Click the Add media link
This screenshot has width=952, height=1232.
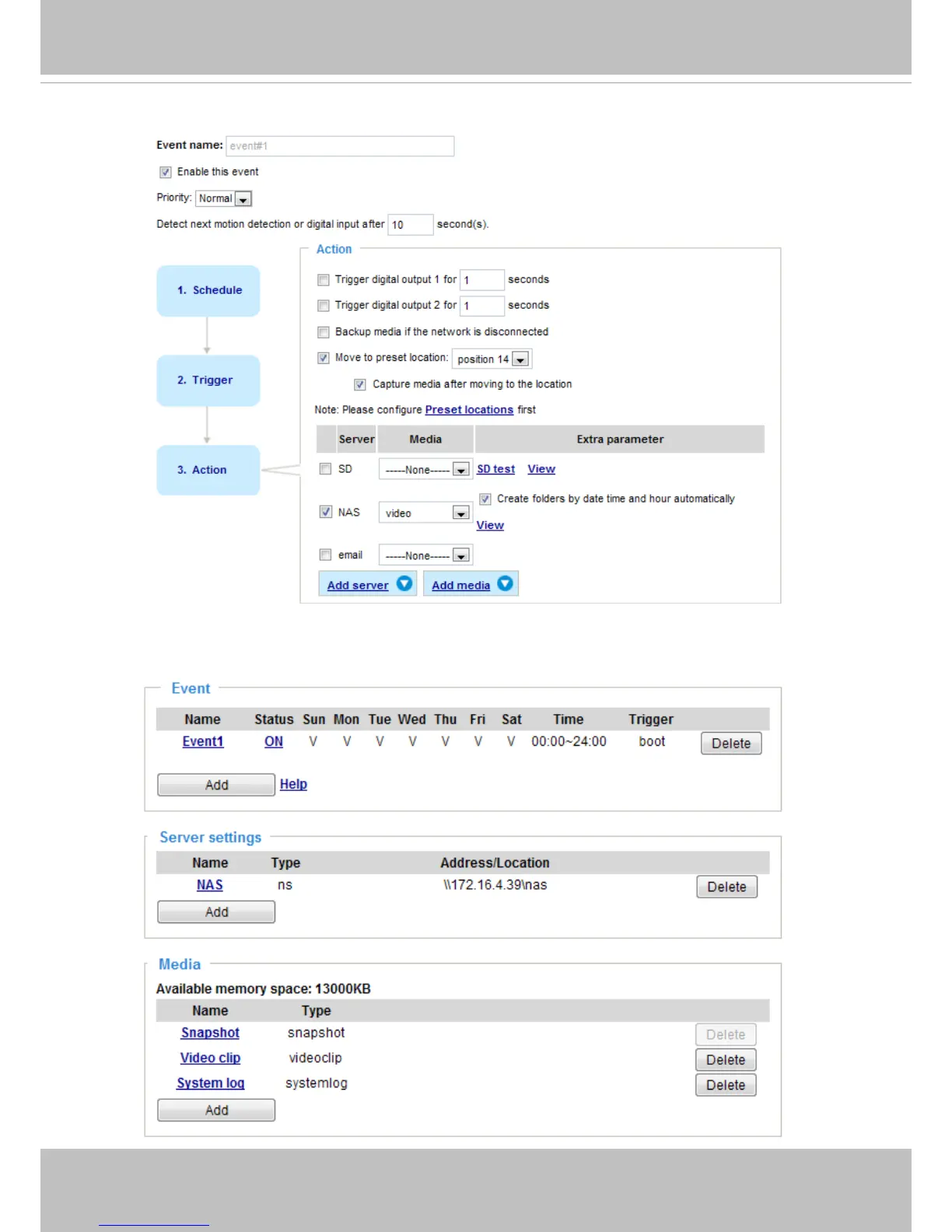[461, 585]
